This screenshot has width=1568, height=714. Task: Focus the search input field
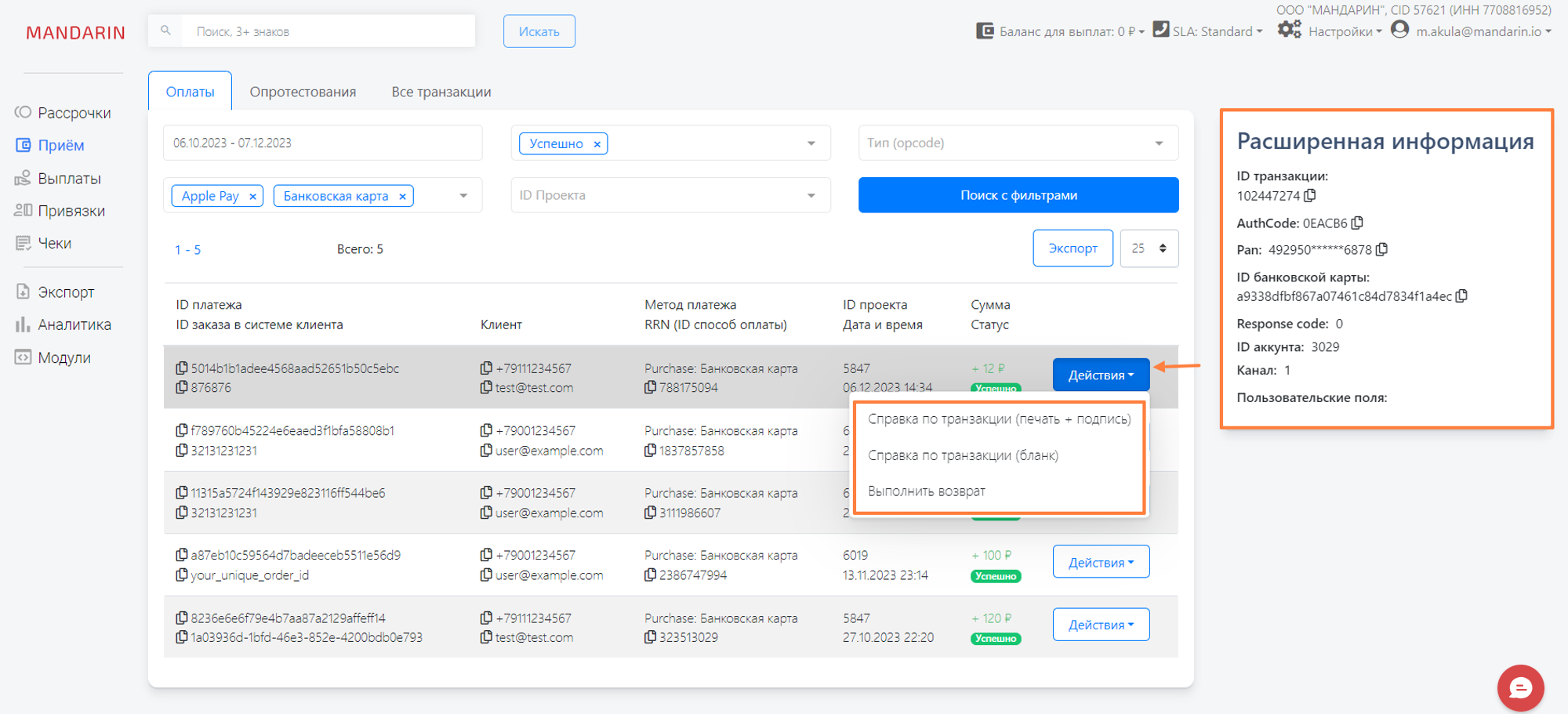tap(328, 31)
